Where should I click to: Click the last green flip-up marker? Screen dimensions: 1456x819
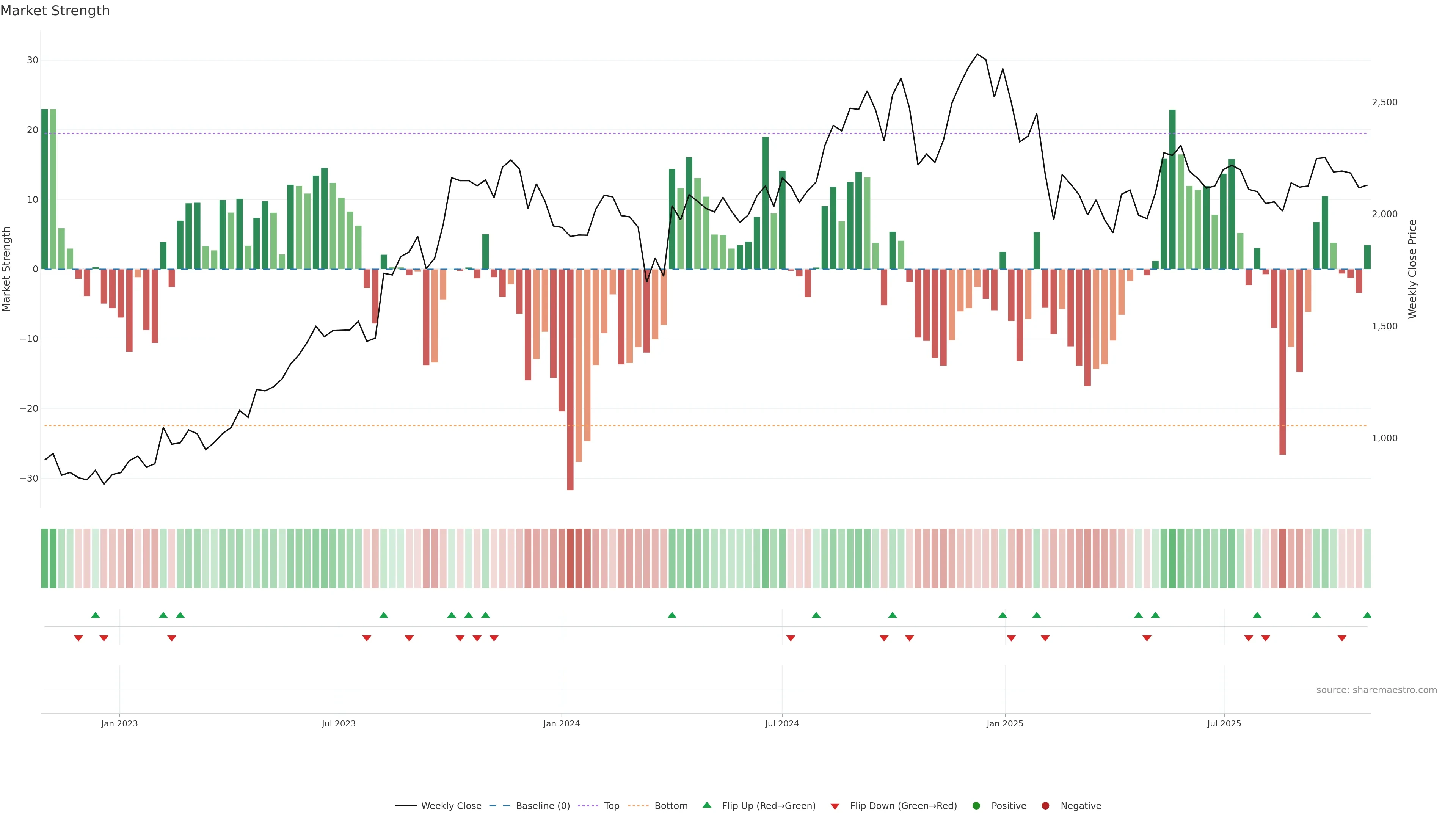[1367, 615]
